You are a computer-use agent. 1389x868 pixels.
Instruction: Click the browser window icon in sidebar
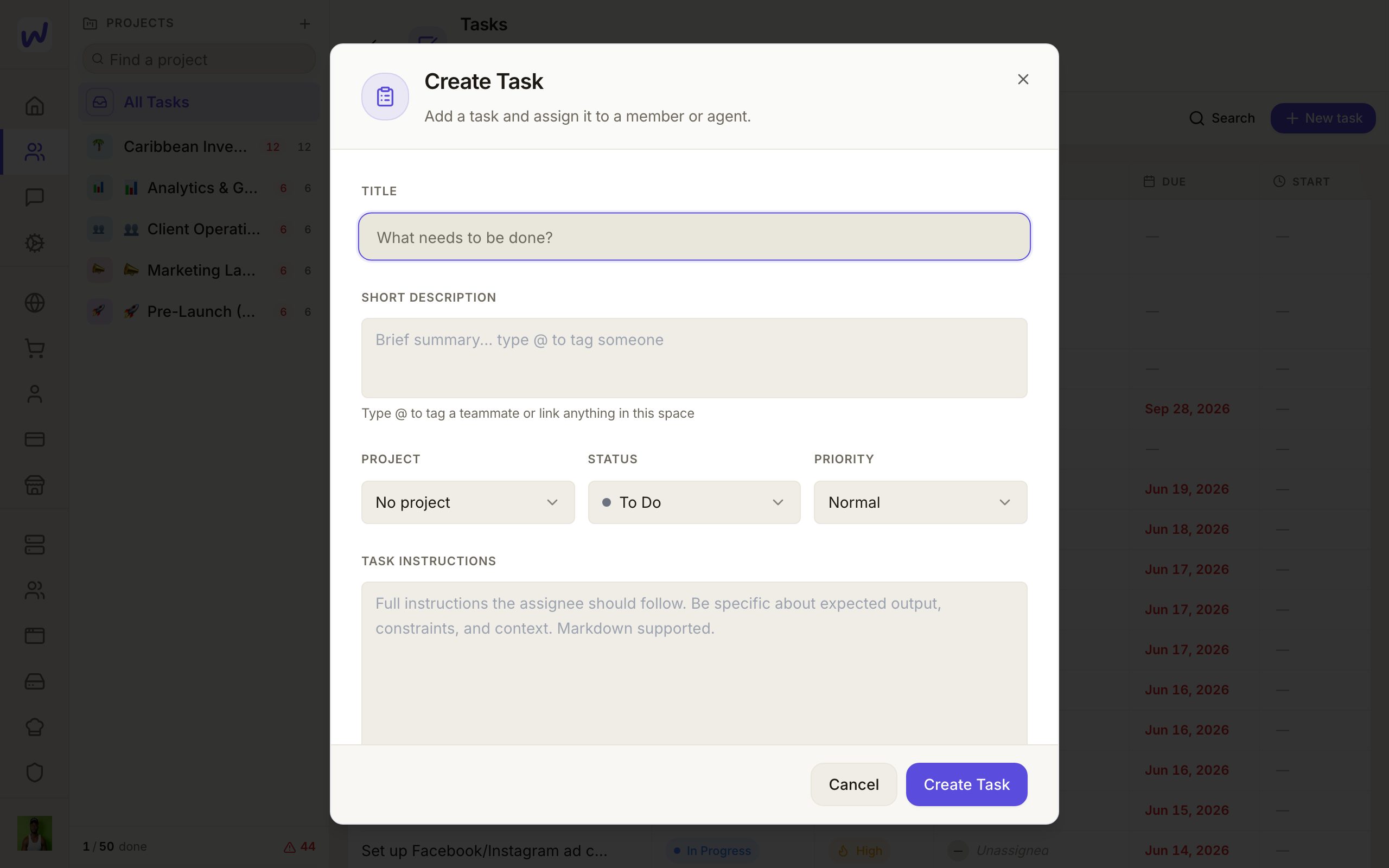click(34, 635)
